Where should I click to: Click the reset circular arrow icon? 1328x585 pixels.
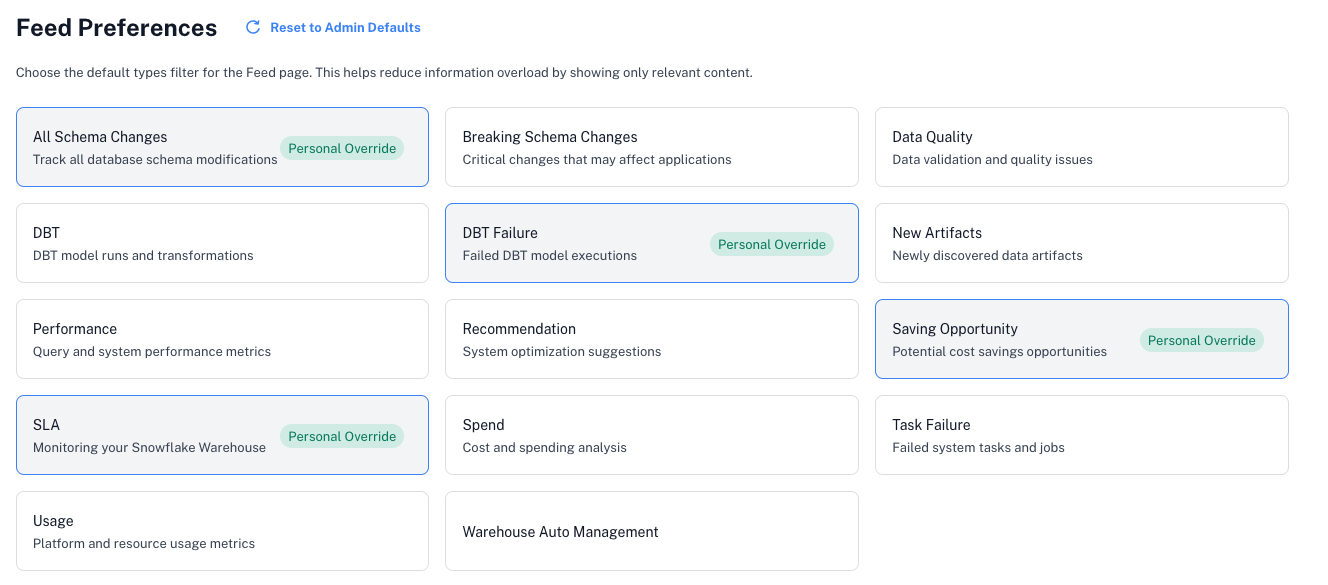pos(253,28)
